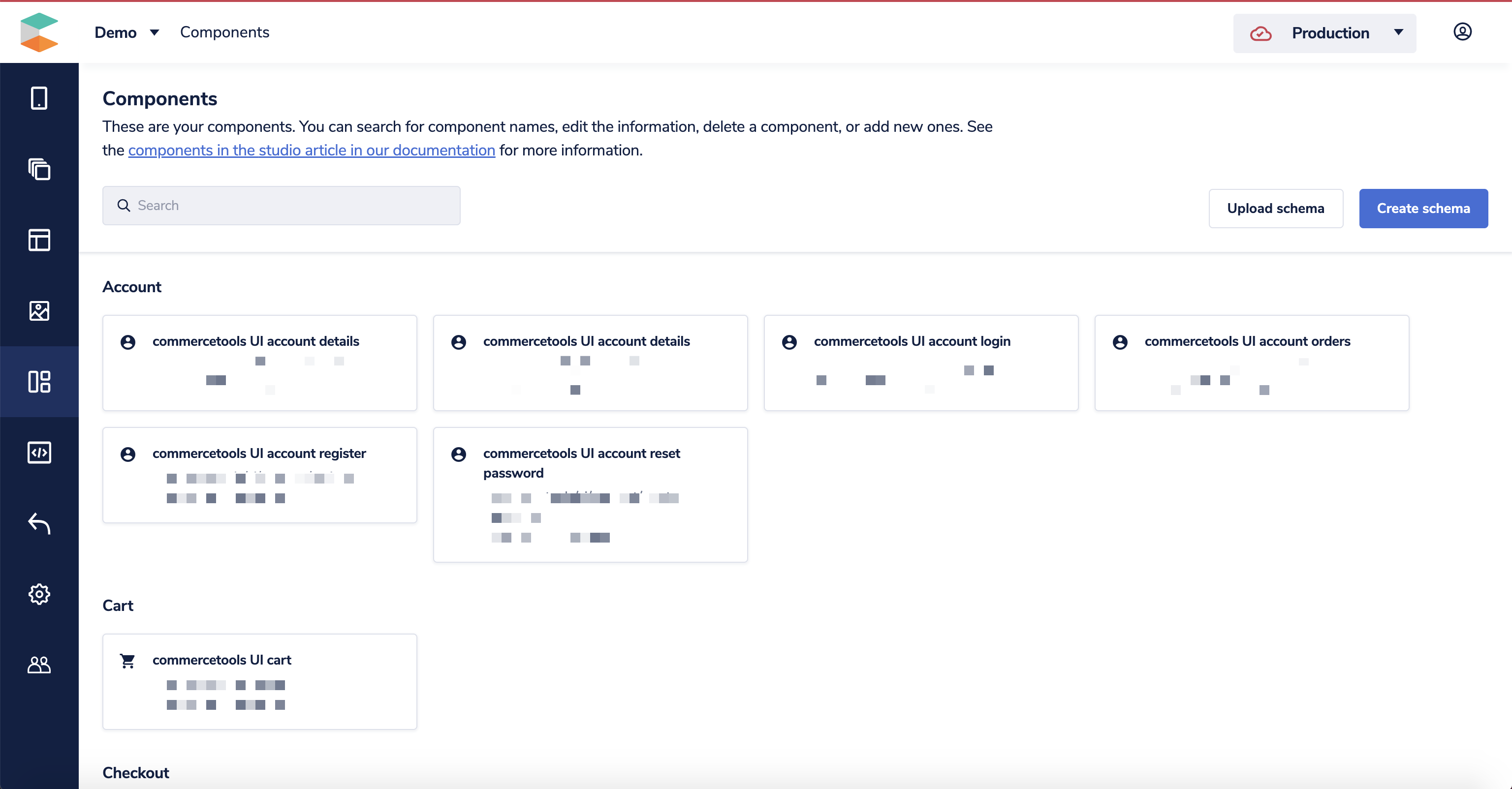
Task: Click into the Search components field
Action: (x=282, y=205)
